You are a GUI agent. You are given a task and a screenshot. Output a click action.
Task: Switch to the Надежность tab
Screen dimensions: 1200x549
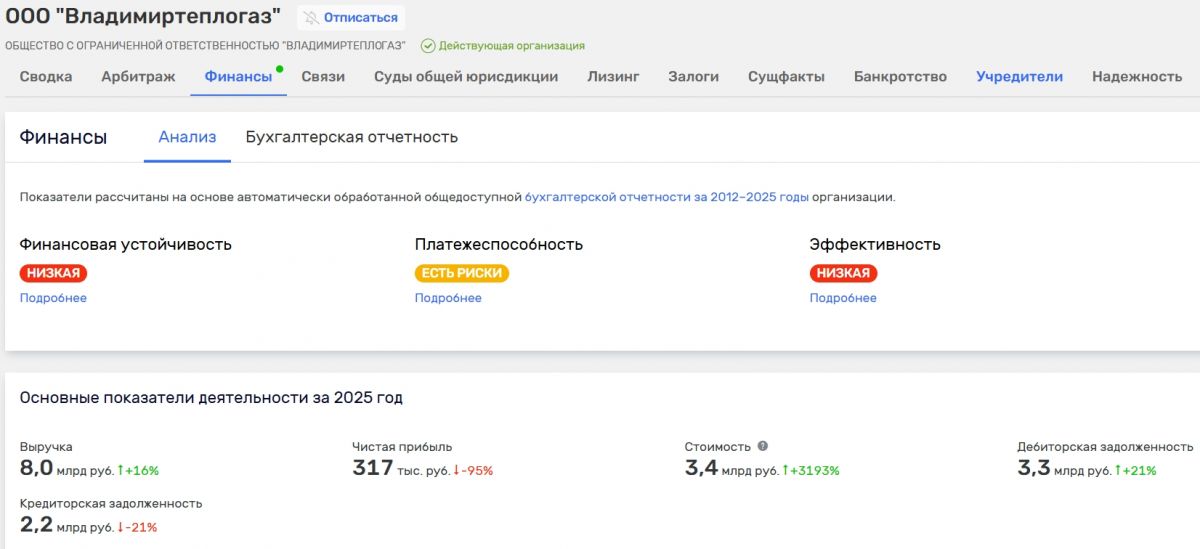(1137, 77)
